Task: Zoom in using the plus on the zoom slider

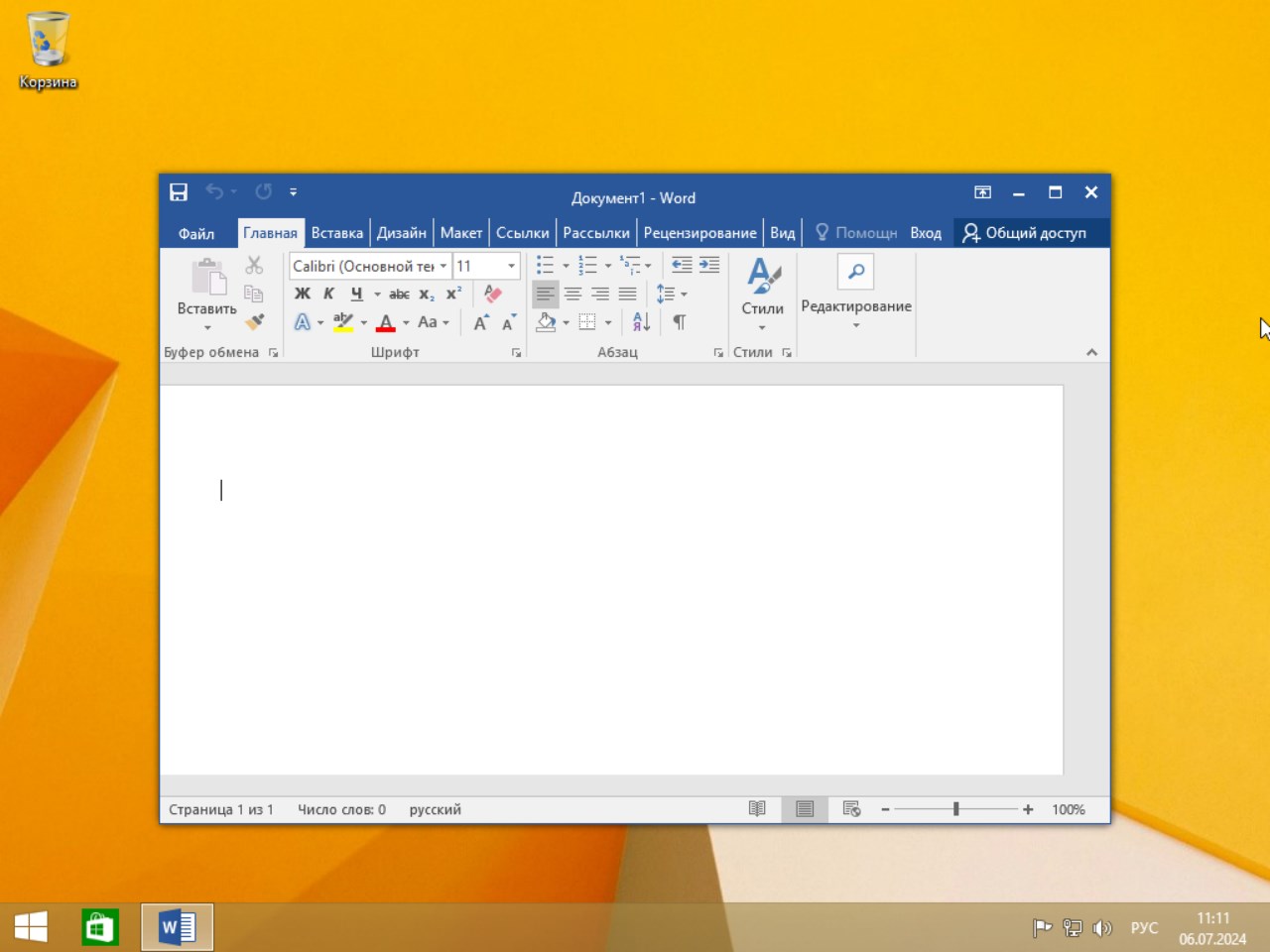Action: [x=1028, y=809]
